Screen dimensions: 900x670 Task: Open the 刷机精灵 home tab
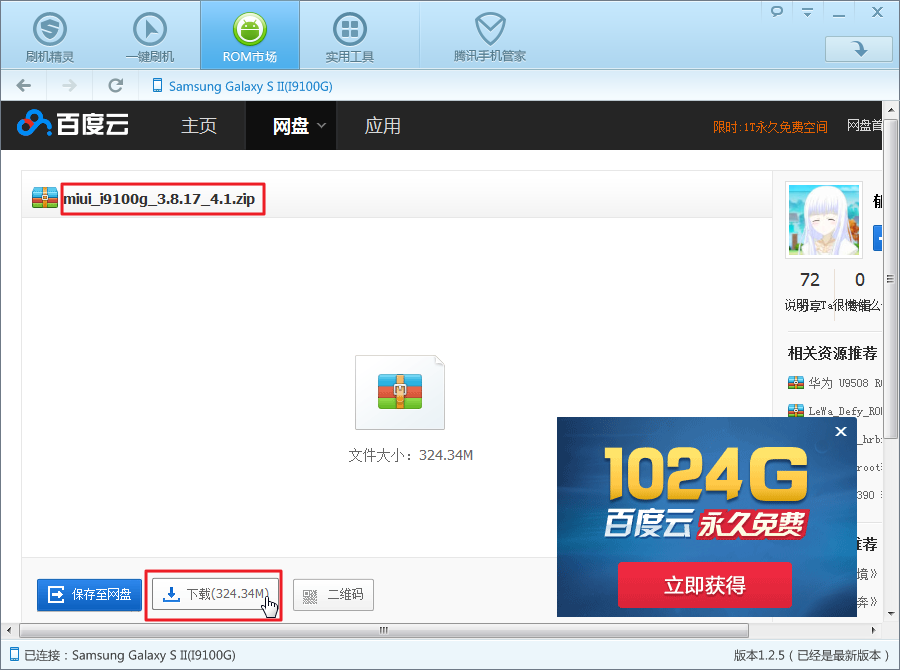coord(50,36)
